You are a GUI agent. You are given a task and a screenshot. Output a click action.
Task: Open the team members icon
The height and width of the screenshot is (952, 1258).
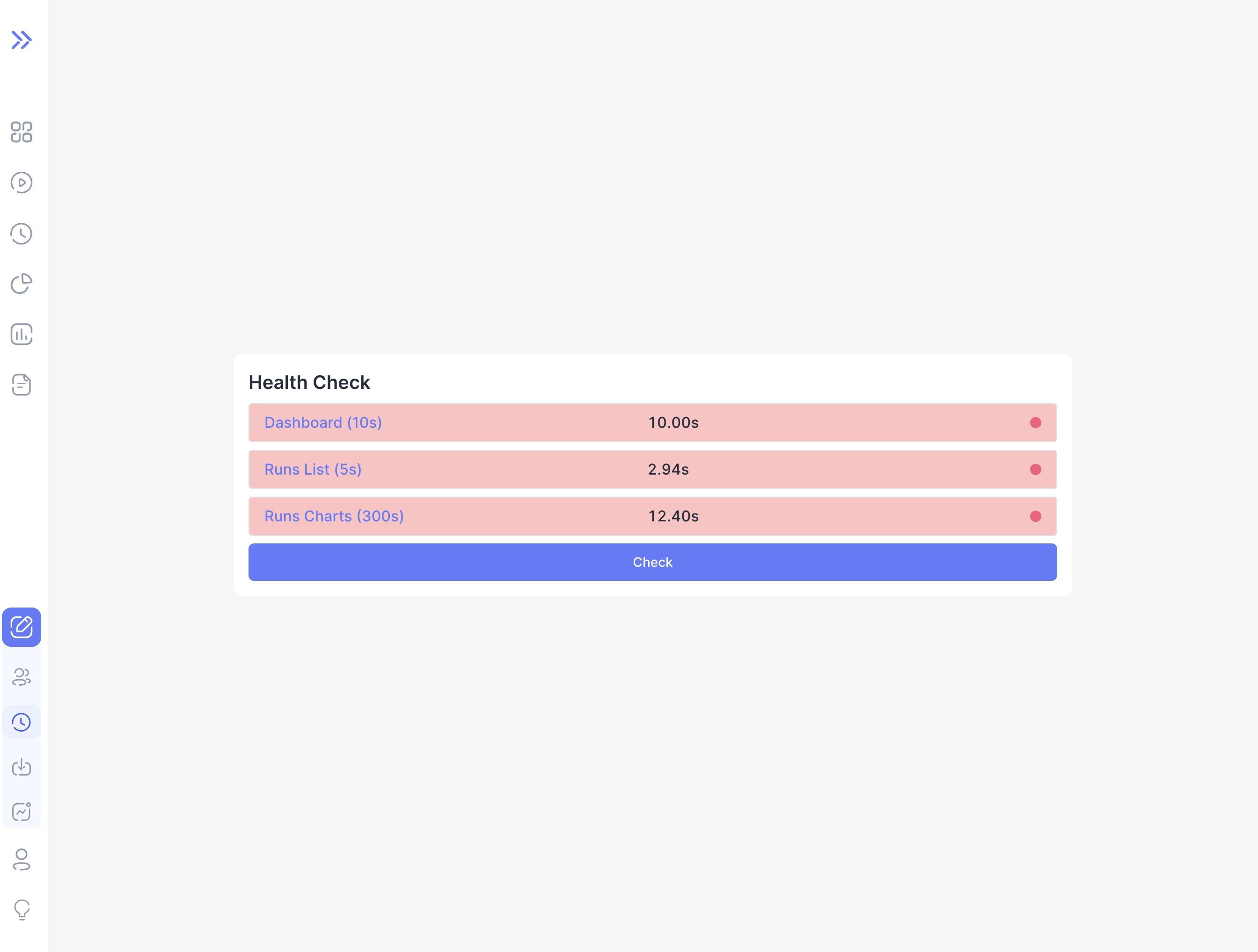(22, 677)
